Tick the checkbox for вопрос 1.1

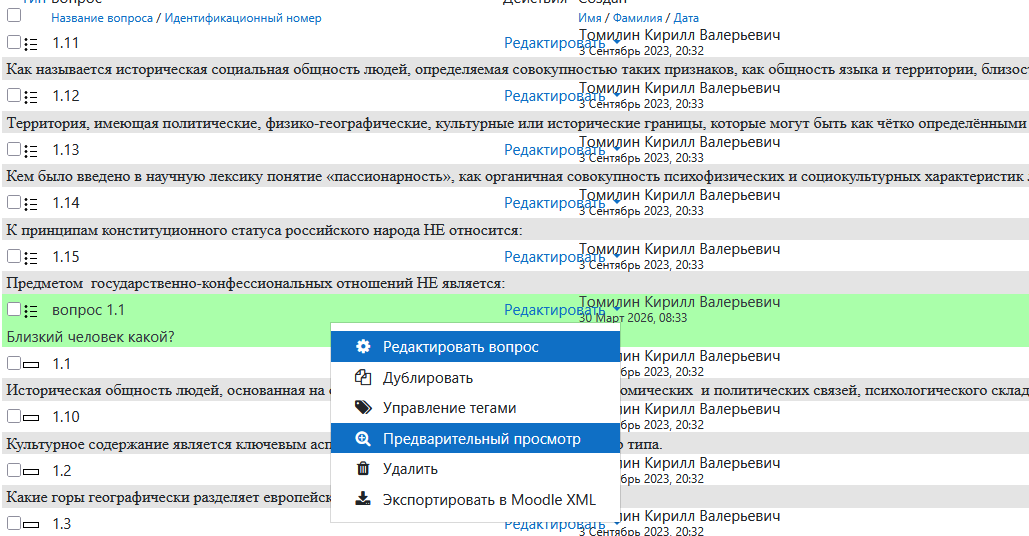tap(14, 309)
